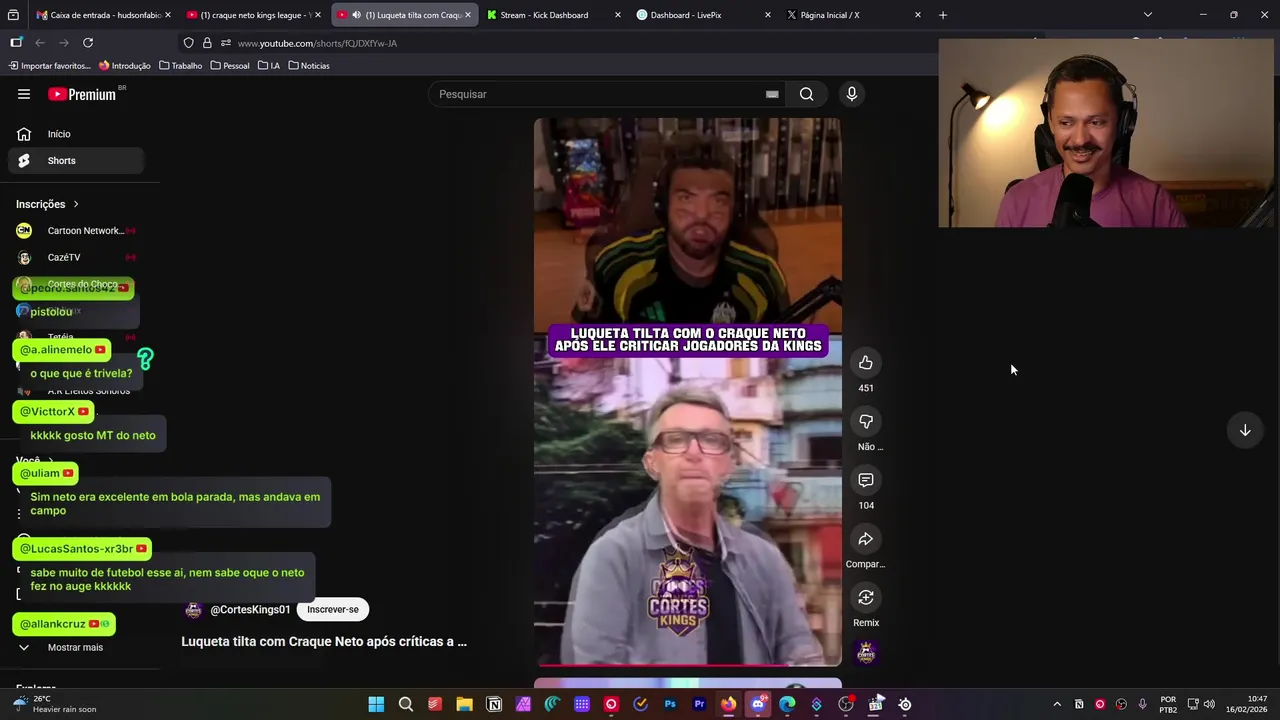Mute the playing Luqueta tab audio icon

tap(356, 15)
